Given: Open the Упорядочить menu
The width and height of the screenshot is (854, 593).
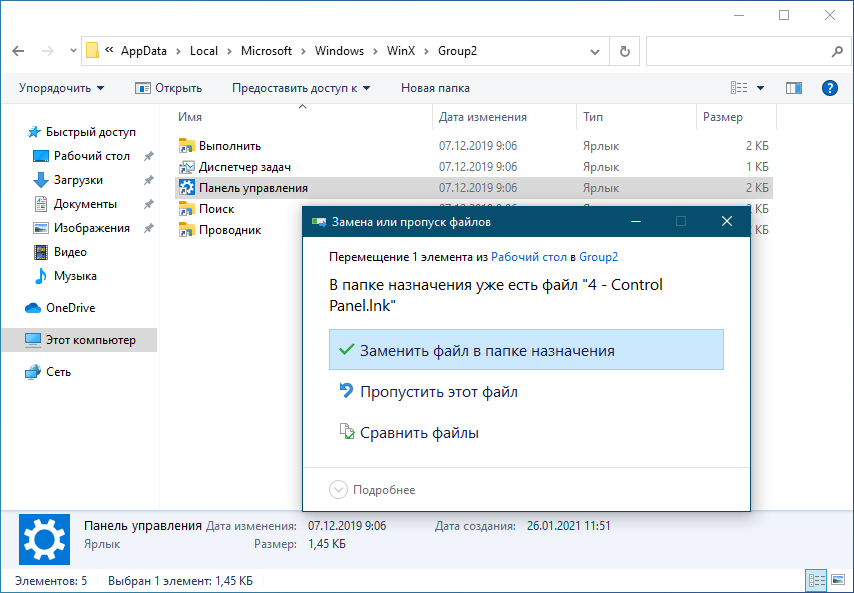Looking at the screenshot, I should click(x=62, y=88).
